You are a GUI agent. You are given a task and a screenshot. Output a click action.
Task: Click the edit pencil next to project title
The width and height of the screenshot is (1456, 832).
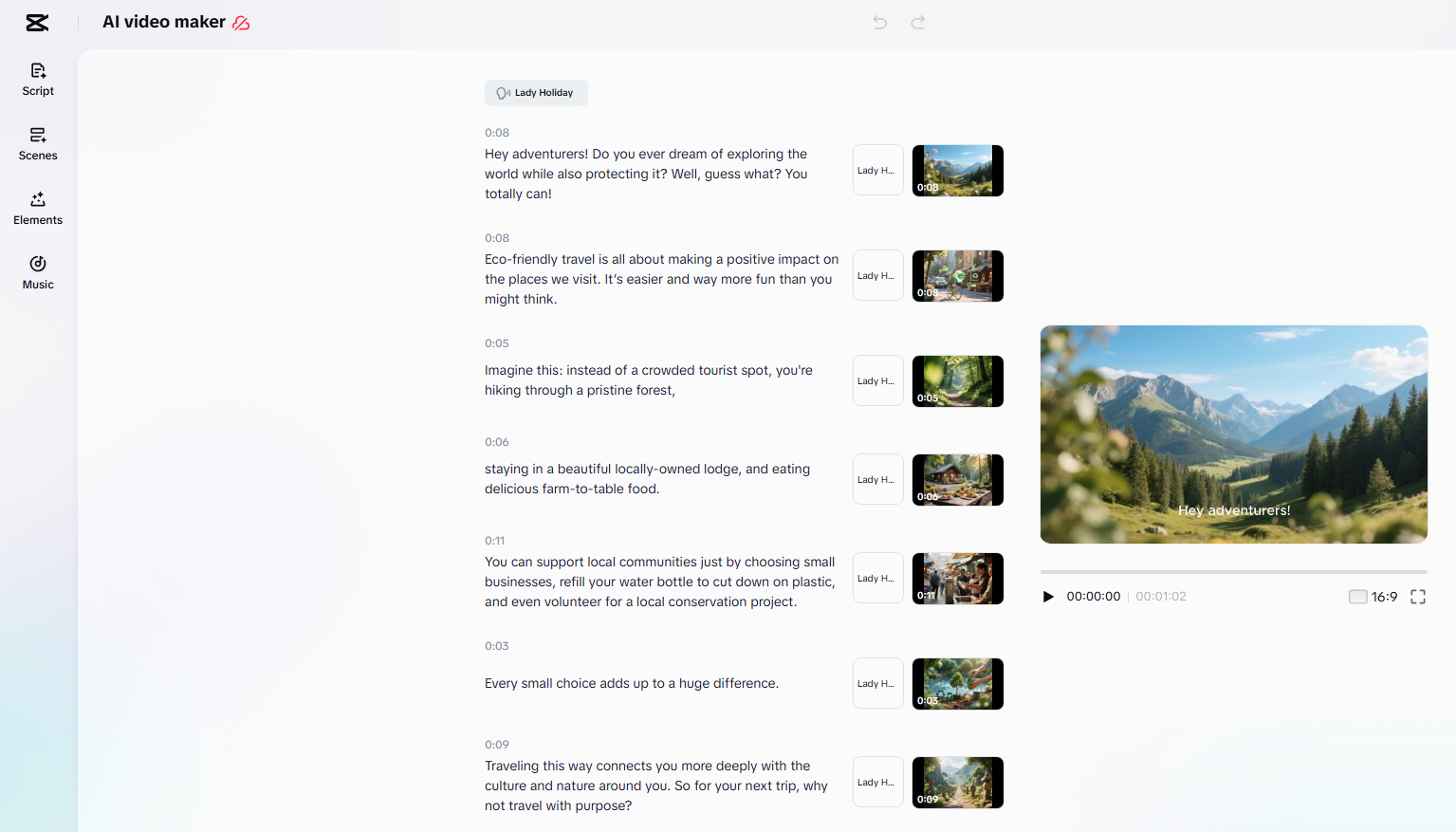[x=240, y=22]
